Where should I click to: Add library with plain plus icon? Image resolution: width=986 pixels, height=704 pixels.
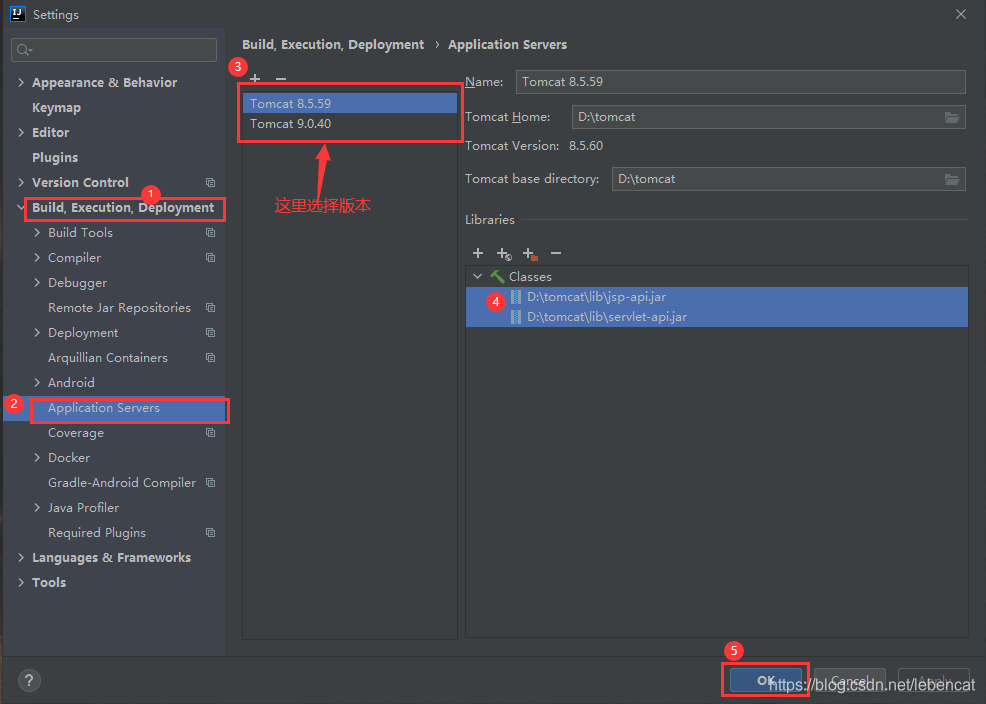coord(478,253)
